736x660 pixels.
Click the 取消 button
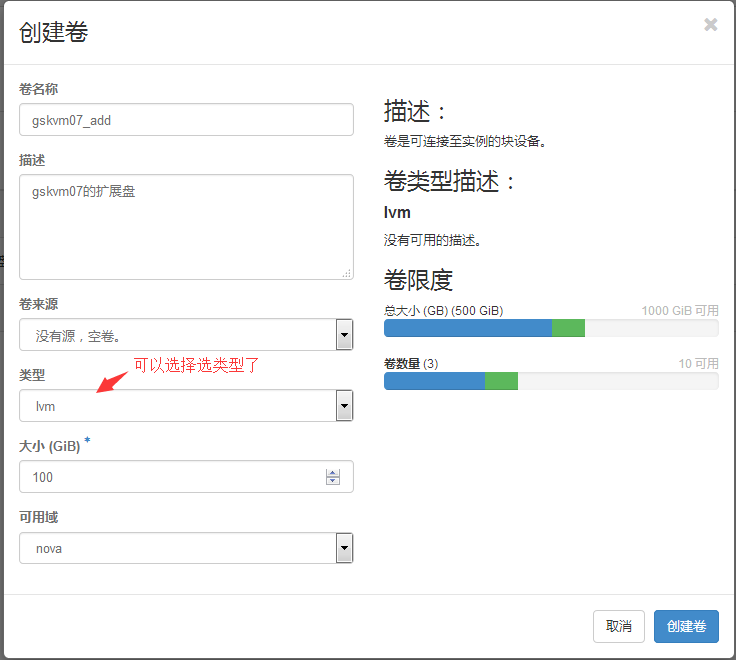[618, 626]
